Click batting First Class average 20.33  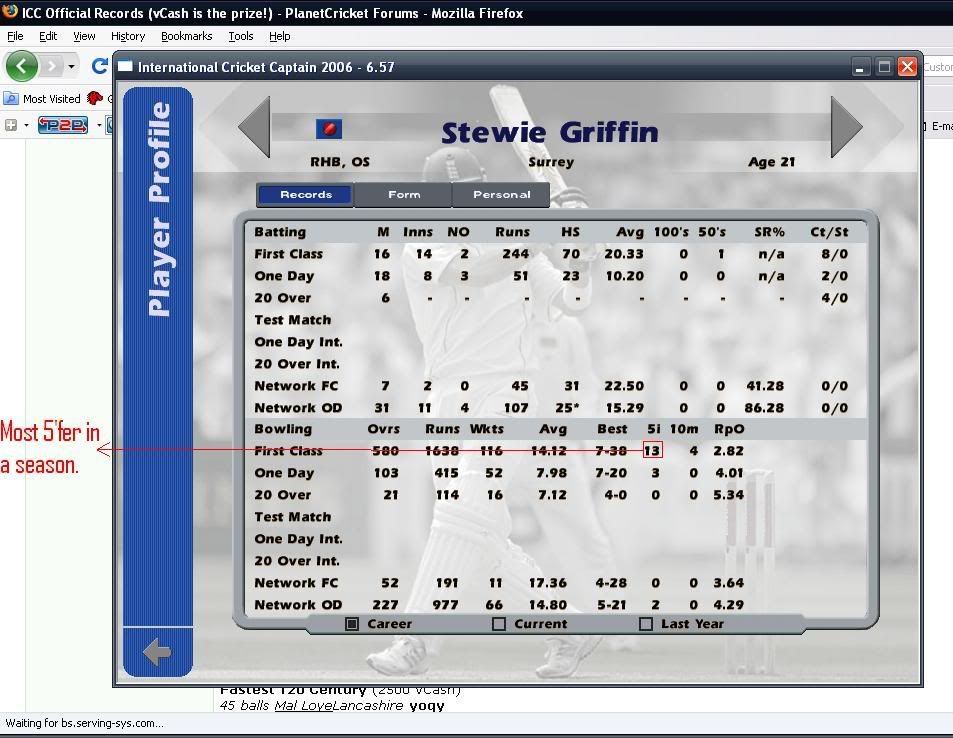(x=624, y=253)
